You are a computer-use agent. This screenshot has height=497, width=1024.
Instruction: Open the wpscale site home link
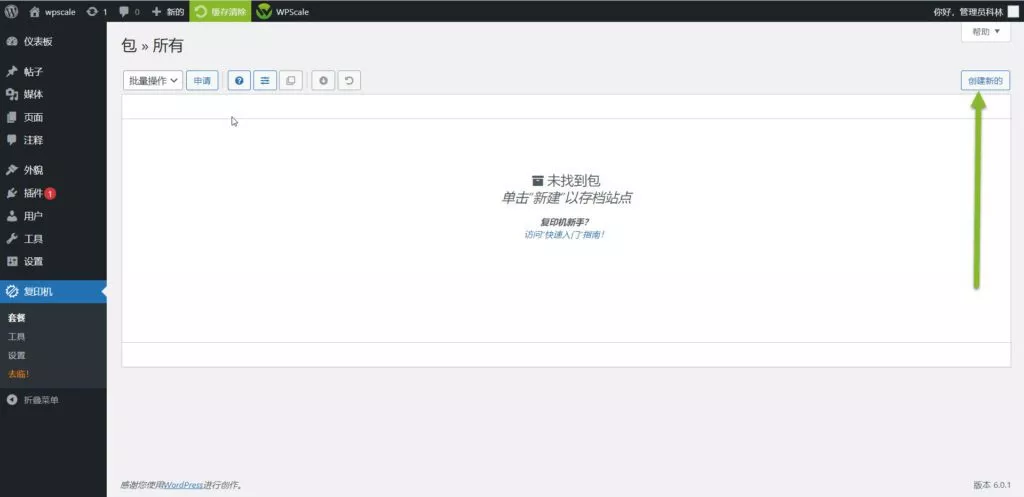[x=53, y=12]
